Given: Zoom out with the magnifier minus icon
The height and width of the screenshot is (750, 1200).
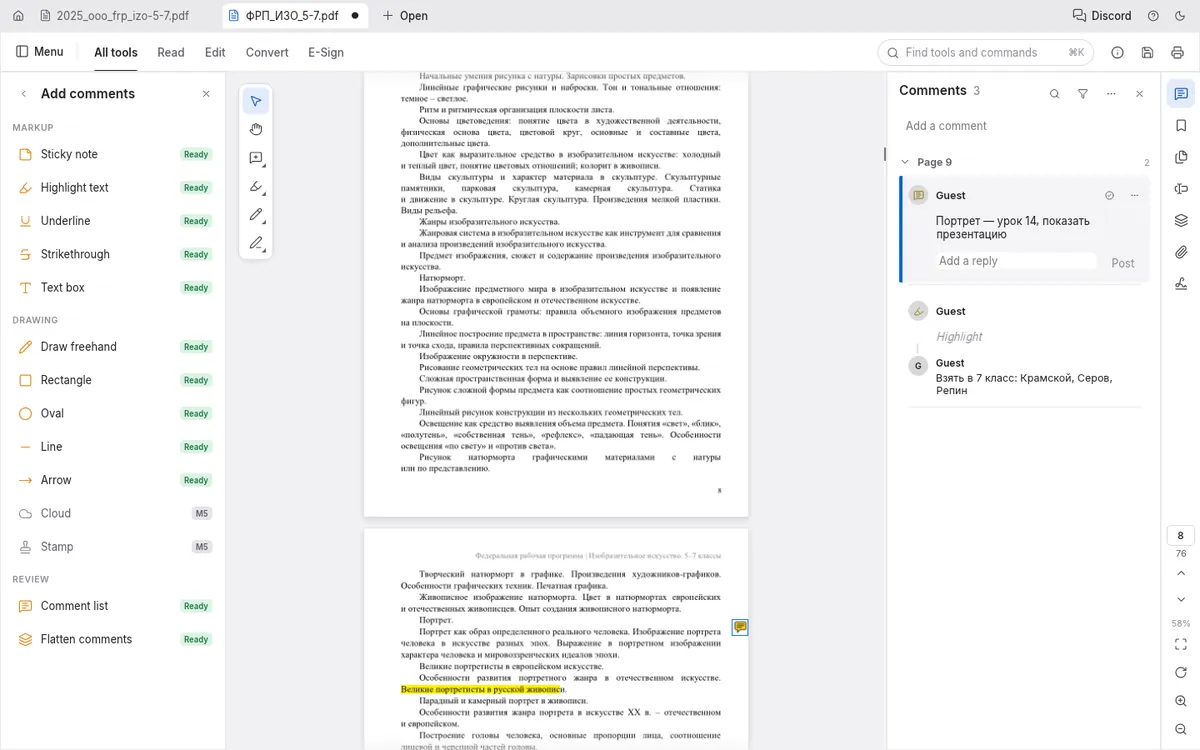Looking at the screenshot, I should [1181, 730].
